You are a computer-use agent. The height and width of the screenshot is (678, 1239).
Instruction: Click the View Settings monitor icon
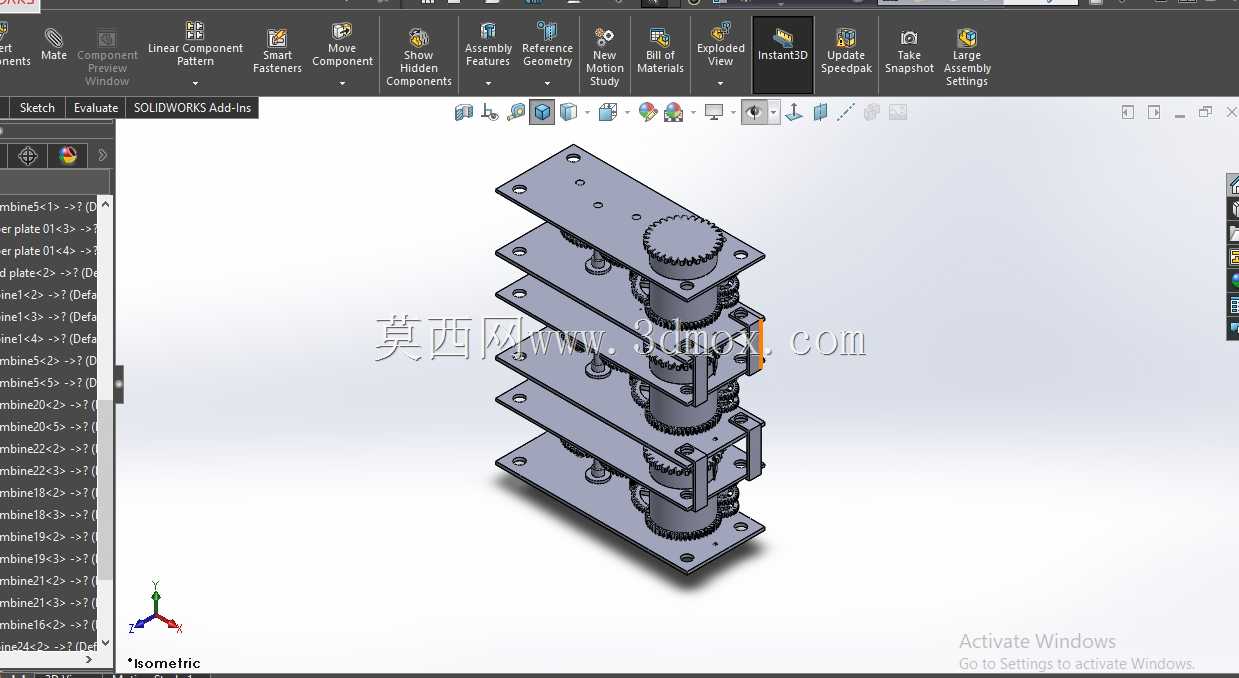point(714,112)
